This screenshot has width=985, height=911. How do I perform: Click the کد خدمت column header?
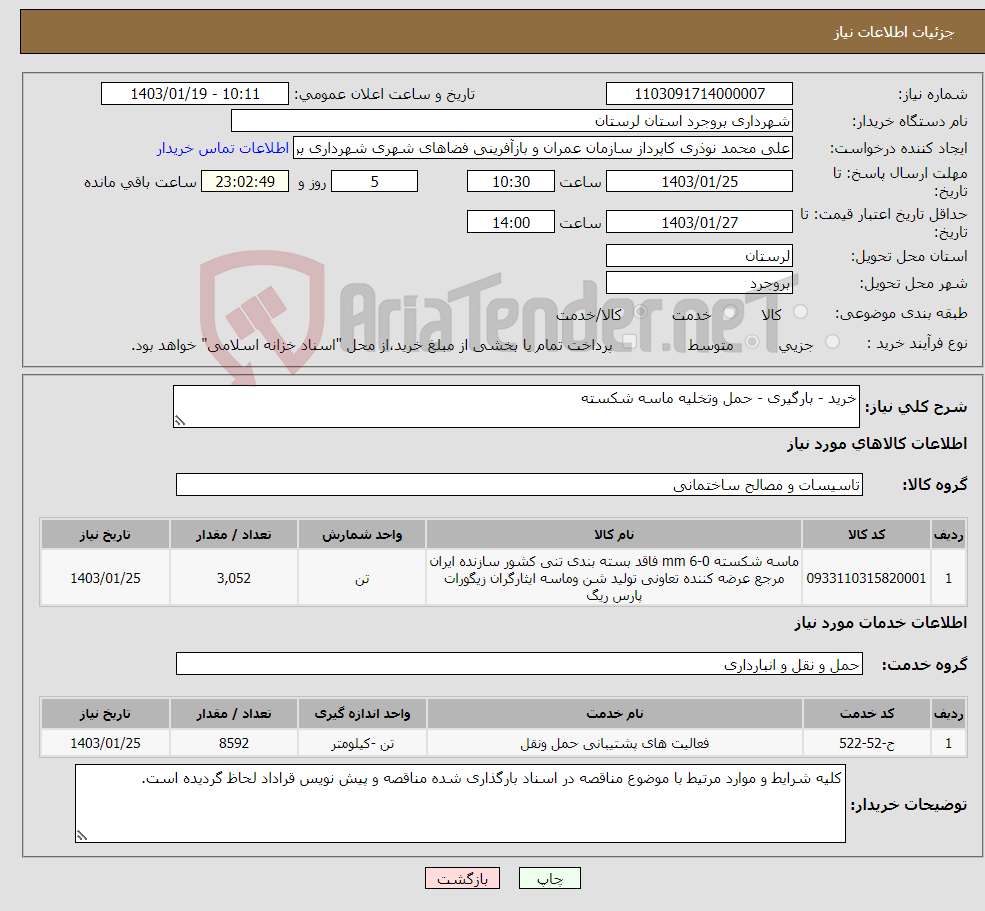coord(866,714)
